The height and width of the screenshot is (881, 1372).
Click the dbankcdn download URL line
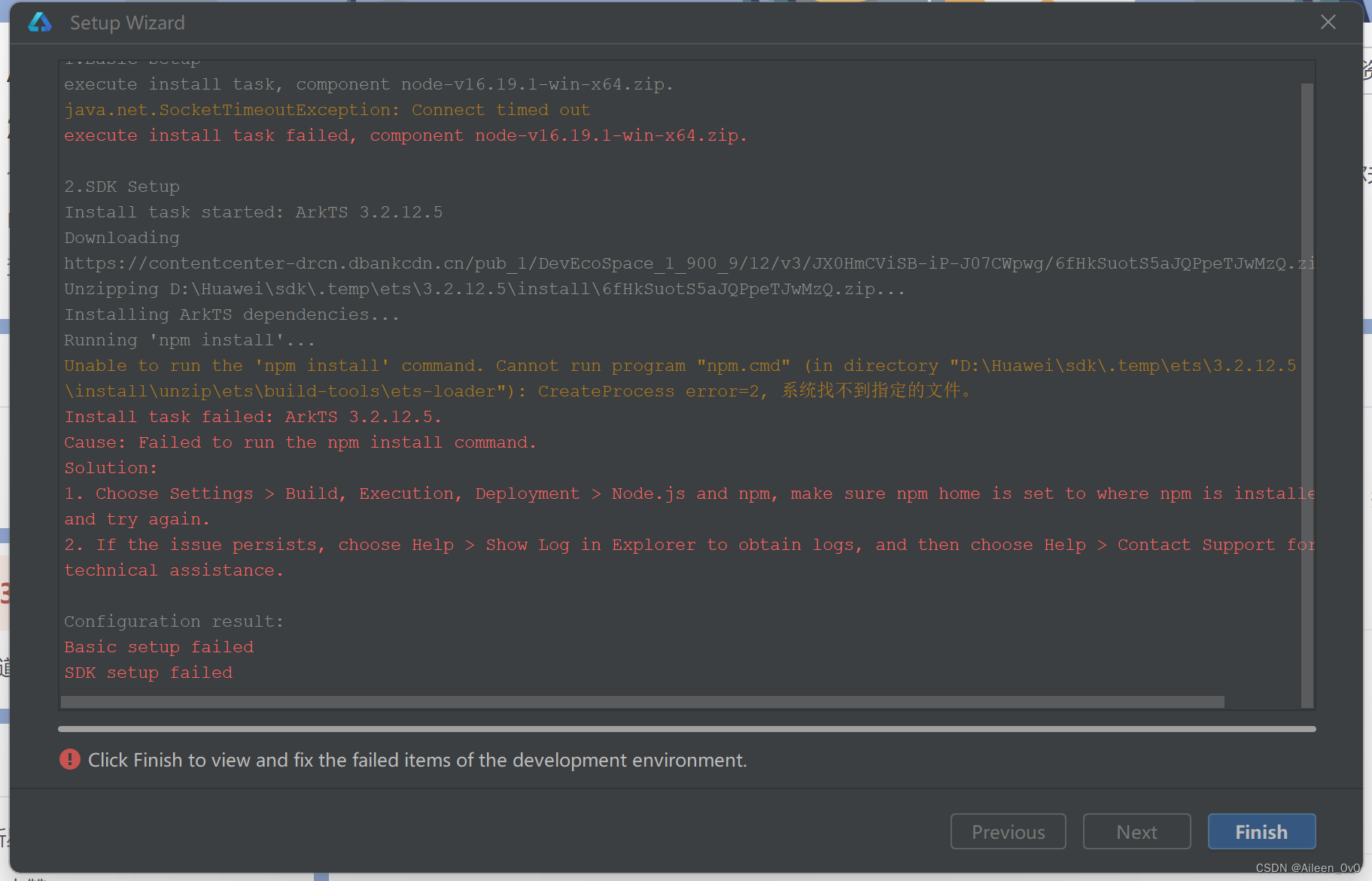pos(688,263)
